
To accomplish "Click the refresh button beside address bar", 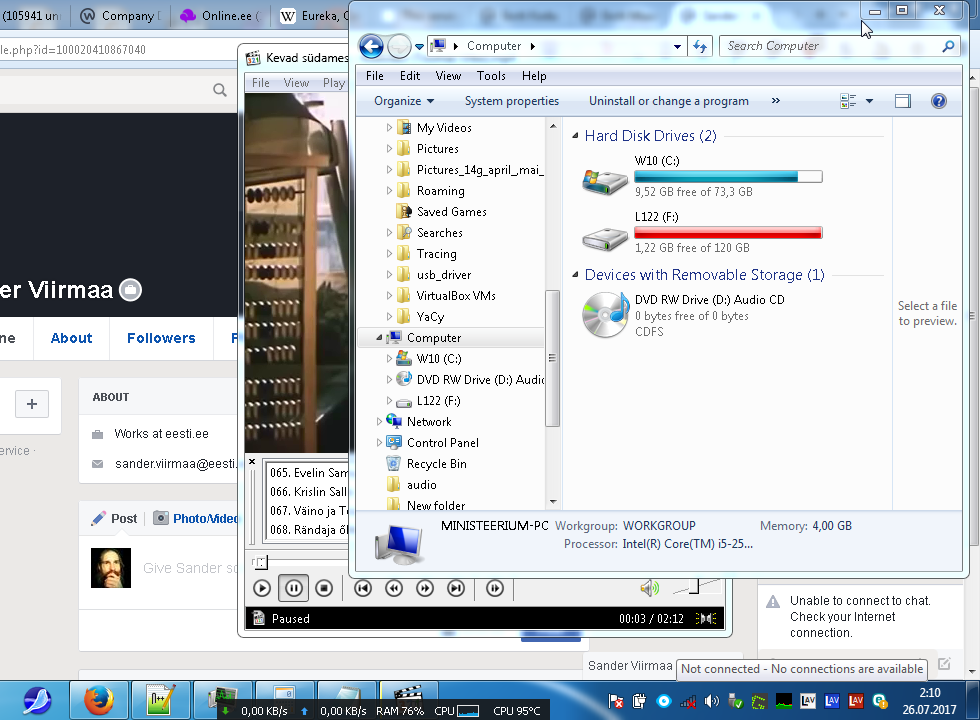I will pyautogui.click(x=700, y=46).
